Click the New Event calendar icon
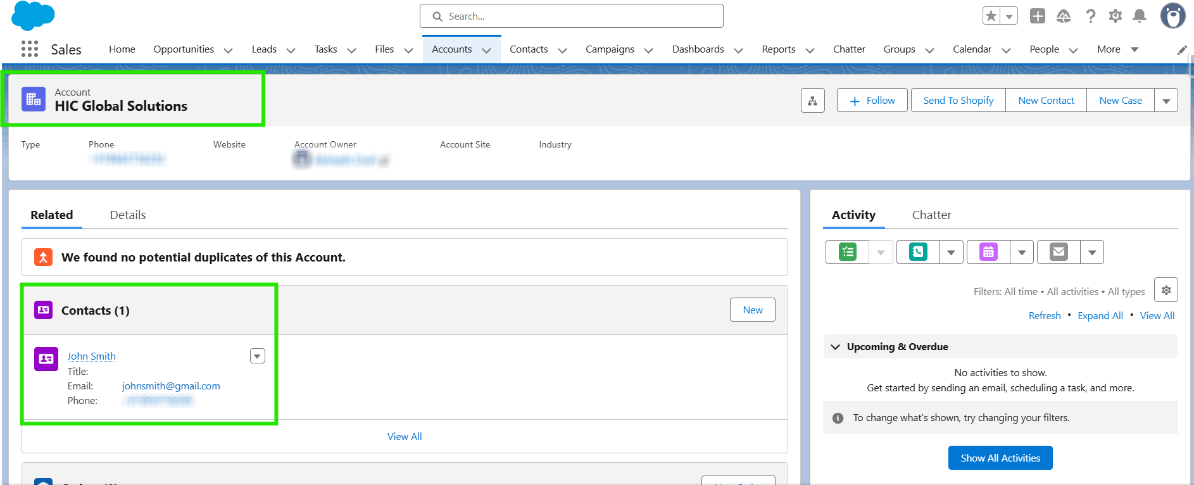This screenshot has height=485, width=1194. click(x=988, y=252)
